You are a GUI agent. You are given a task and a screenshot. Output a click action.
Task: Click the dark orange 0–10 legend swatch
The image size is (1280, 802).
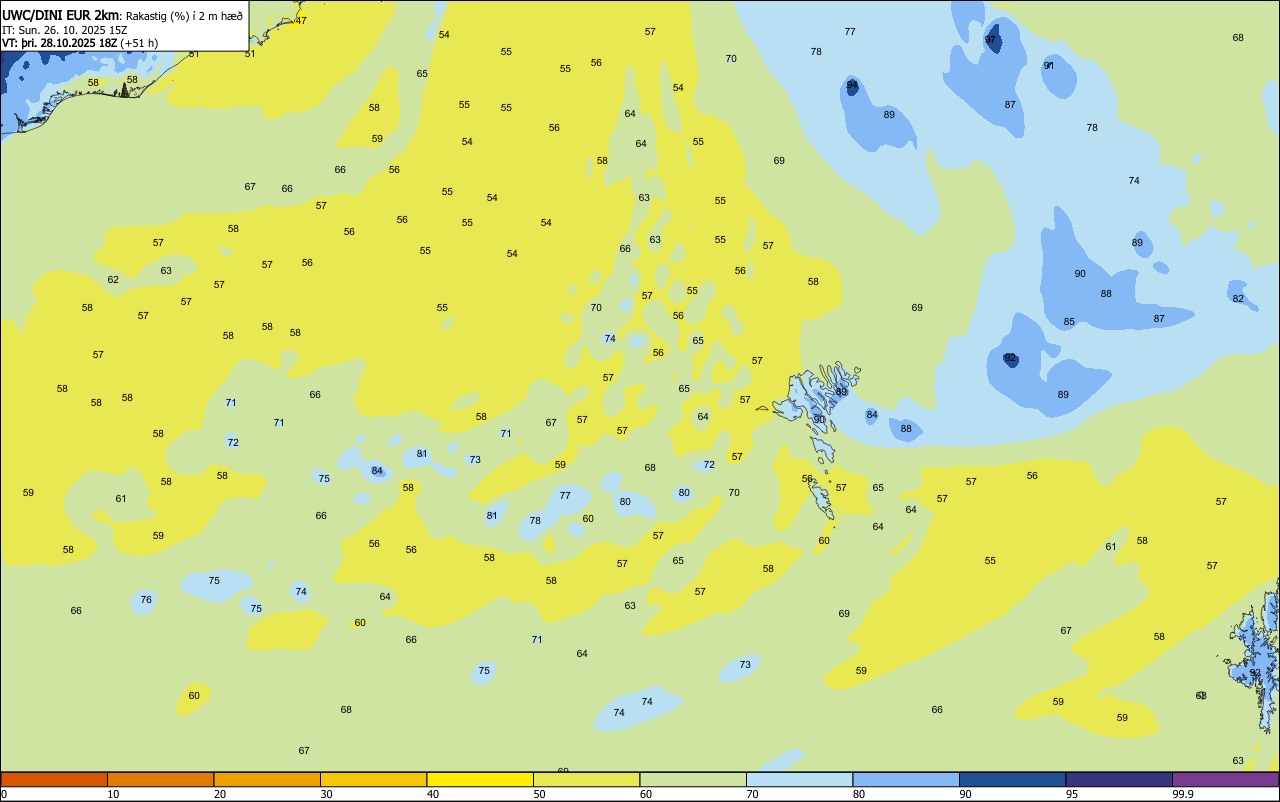[54, 779]
